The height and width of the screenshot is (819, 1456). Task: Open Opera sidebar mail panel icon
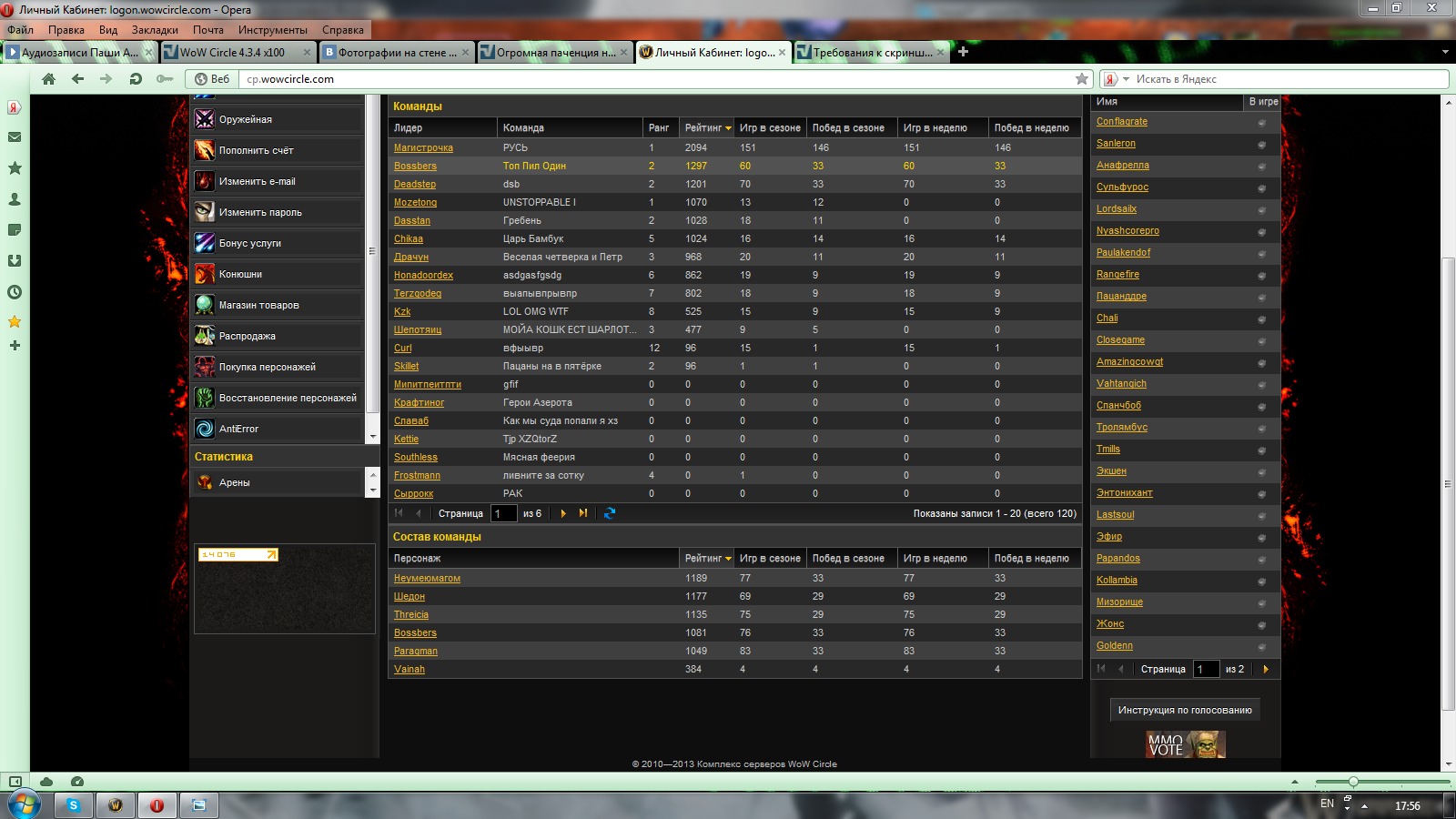point(15,137)
